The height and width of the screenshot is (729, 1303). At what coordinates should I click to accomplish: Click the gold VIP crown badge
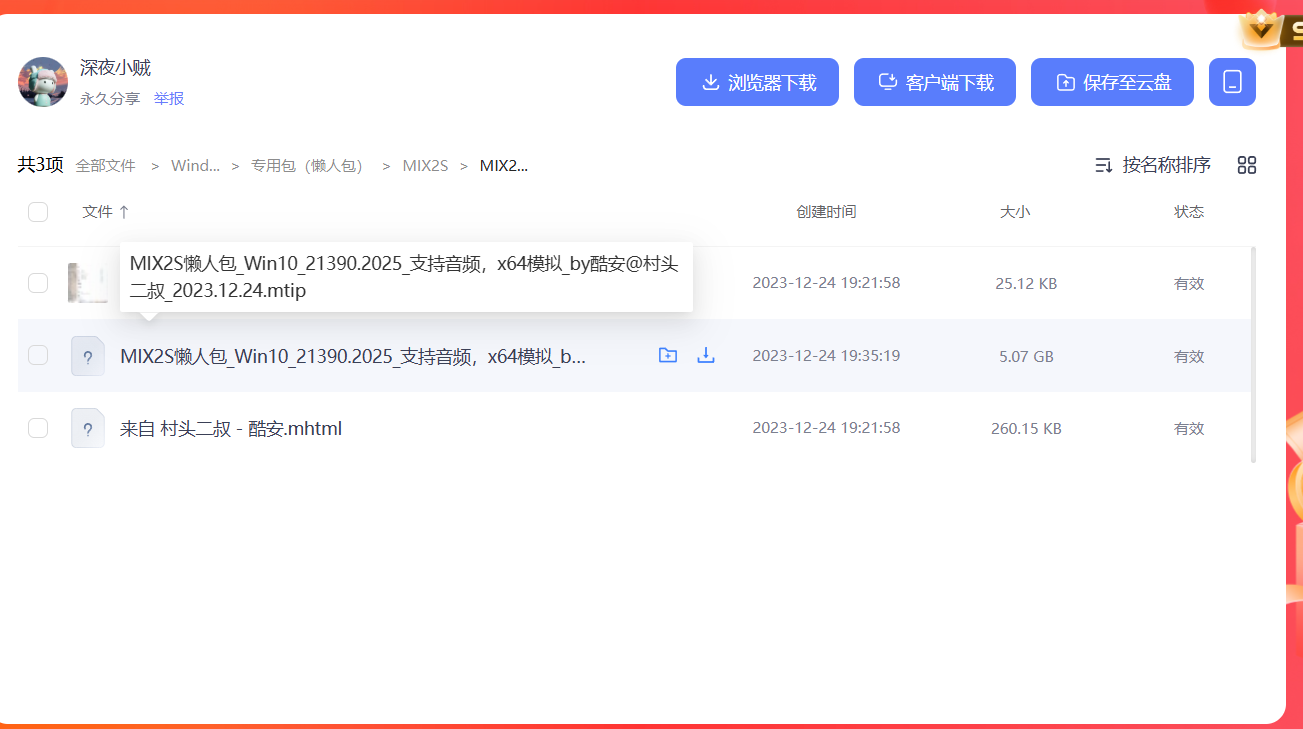point(1264,30)
